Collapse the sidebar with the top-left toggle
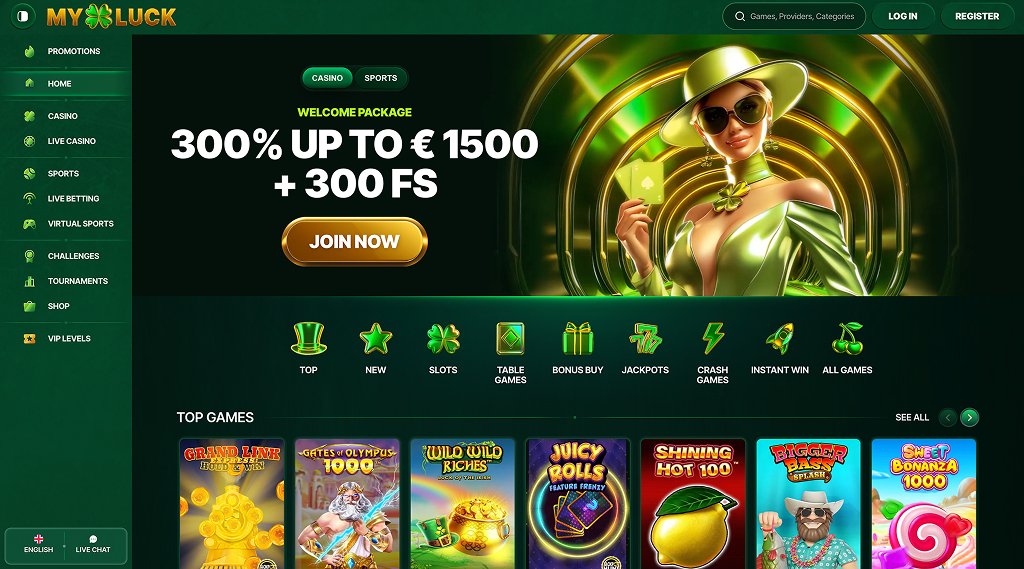Viewport: 1024px width, 569px height. (23, 16)
